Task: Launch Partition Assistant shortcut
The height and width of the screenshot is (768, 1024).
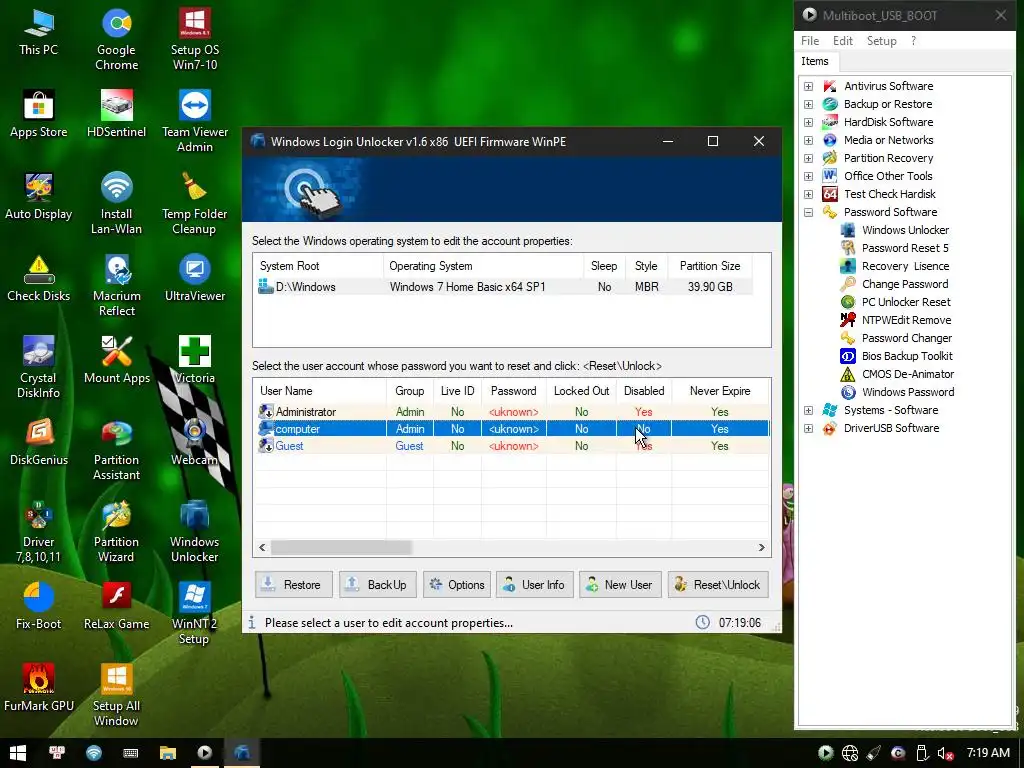Action: (116, 450)
